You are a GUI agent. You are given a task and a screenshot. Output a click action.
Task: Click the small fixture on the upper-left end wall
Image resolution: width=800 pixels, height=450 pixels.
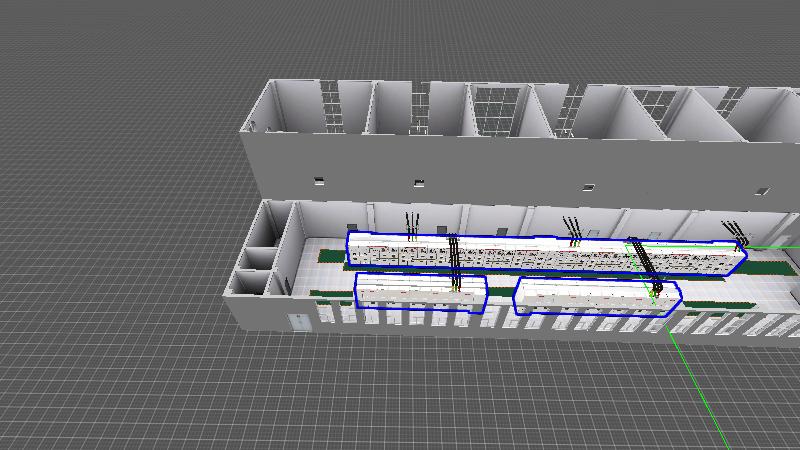coord(255,126)
